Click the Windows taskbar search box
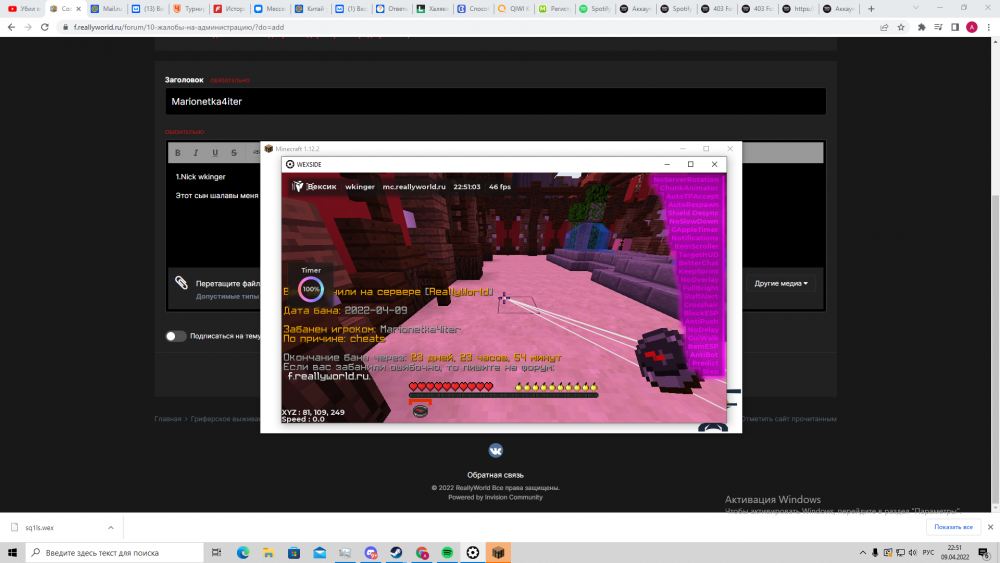Viewport: 1000px width, 563px height. (114, 553)
